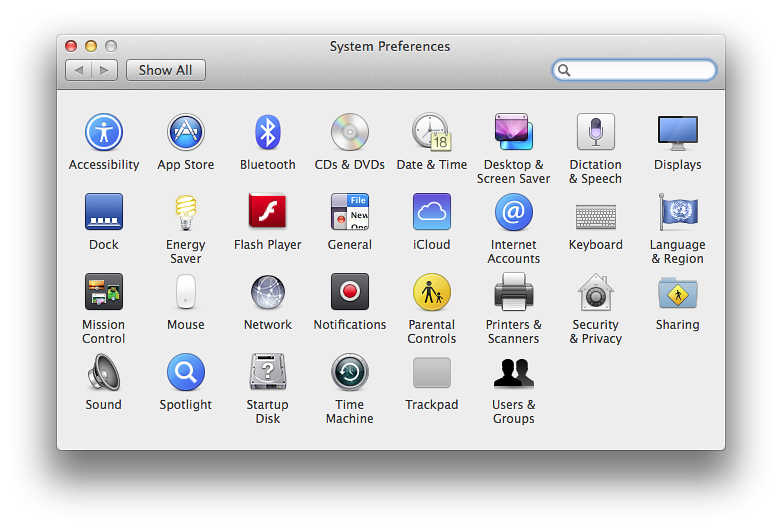
Task: Minimize window with the yellow button
Action: (x=91, y=46)
